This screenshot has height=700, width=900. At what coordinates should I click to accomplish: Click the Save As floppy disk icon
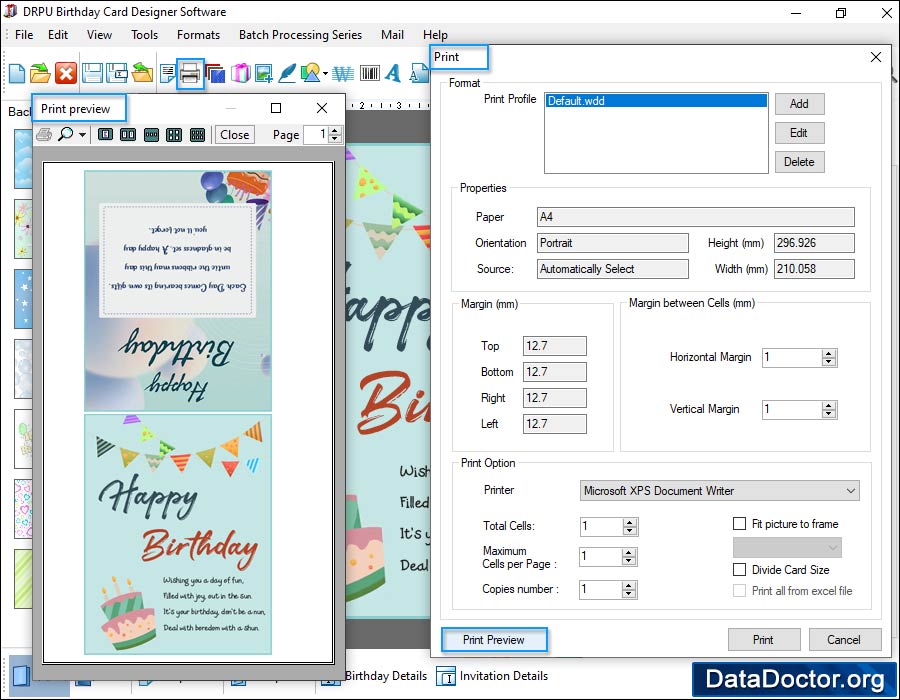pyautogui.click(x=117, y=73)
